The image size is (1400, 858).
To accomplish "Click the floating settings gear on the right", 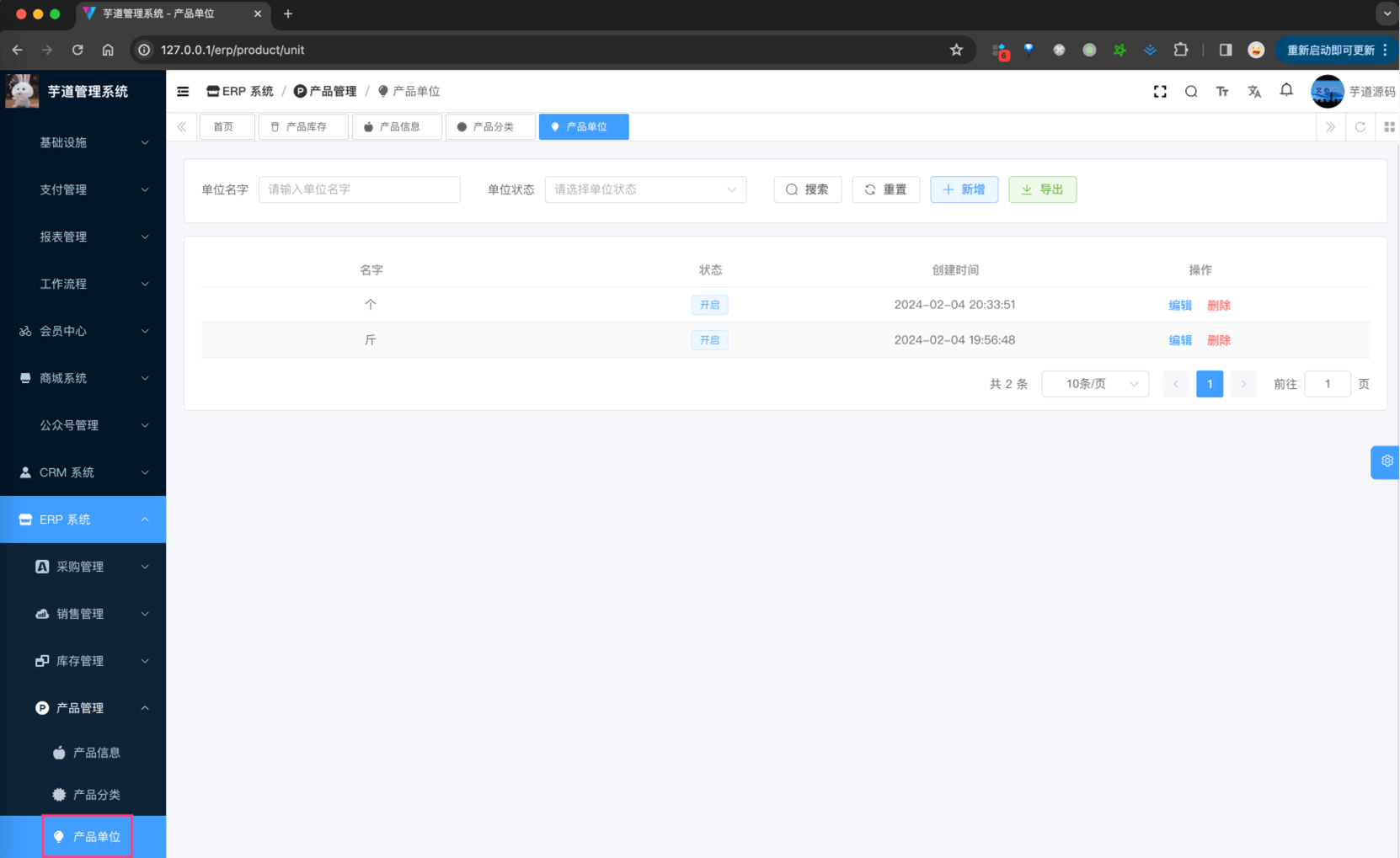I will 1387,461.
